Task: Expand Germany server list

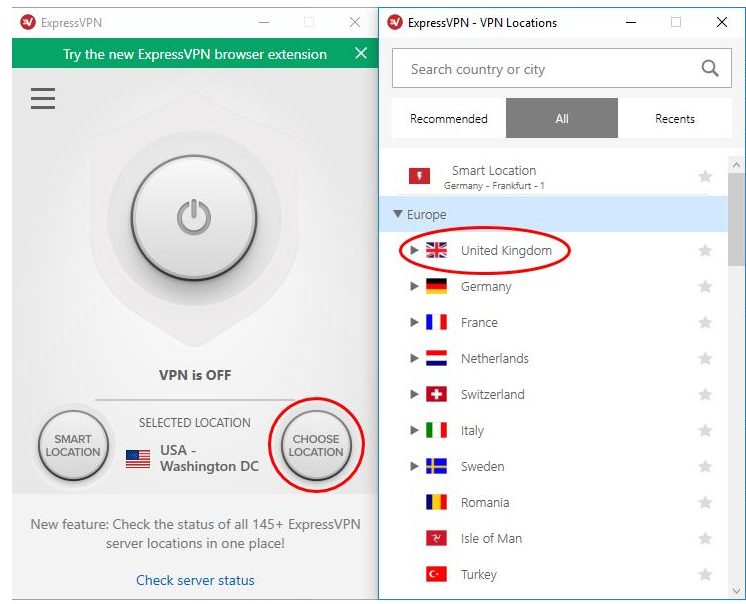Action: (414, 286)
